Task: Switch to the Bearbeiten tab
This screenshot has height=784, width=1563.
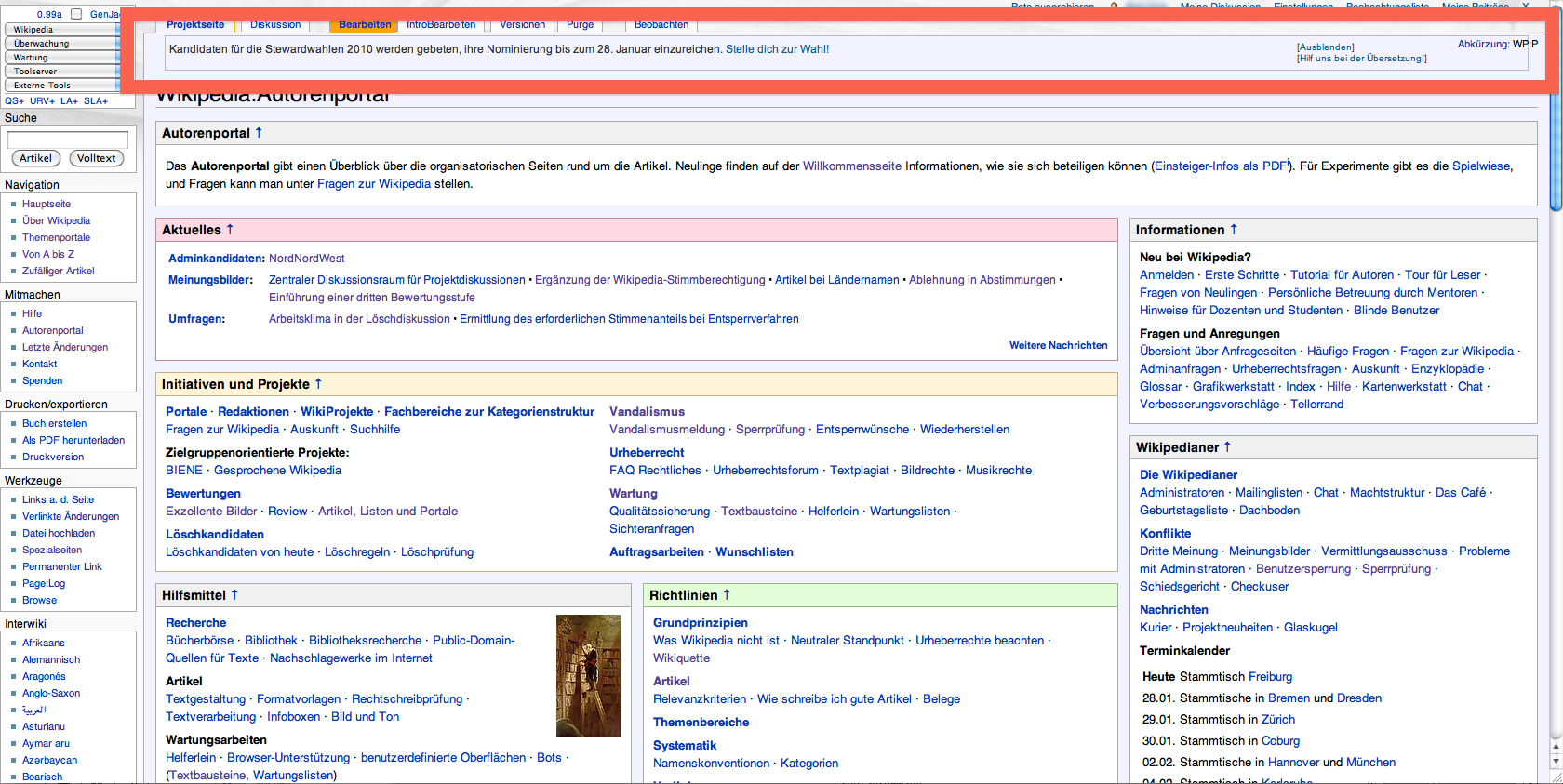Action: pyautogui.click(x=365, y=25)
